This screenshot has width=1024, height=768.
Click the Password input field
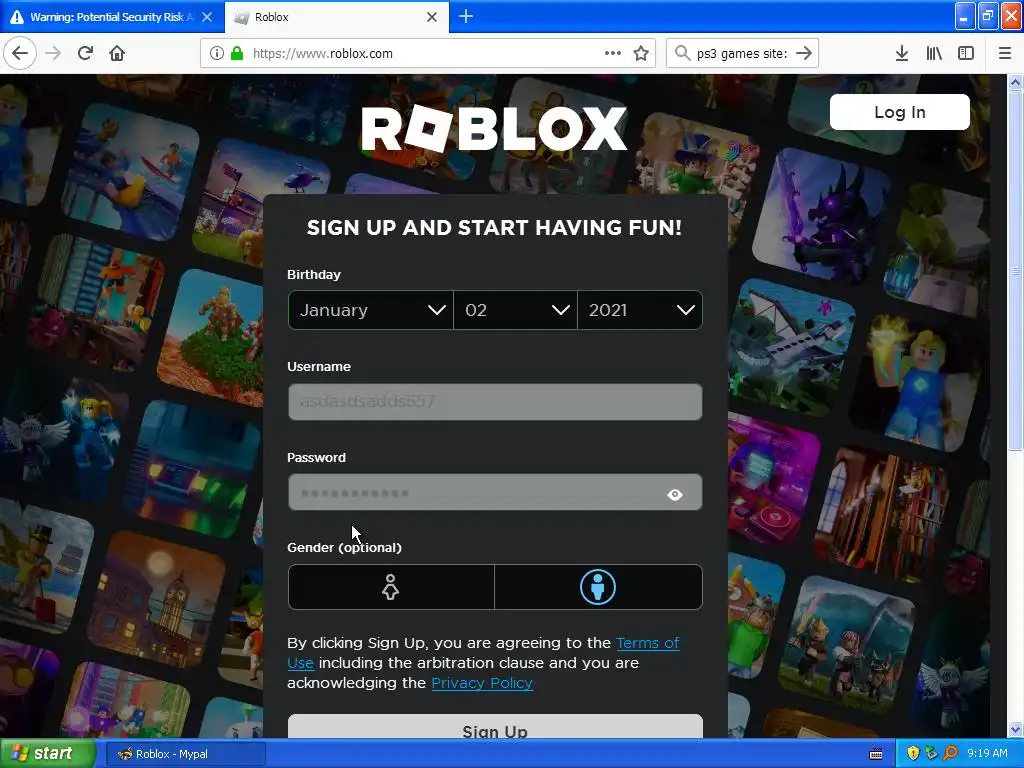(495, 492)
